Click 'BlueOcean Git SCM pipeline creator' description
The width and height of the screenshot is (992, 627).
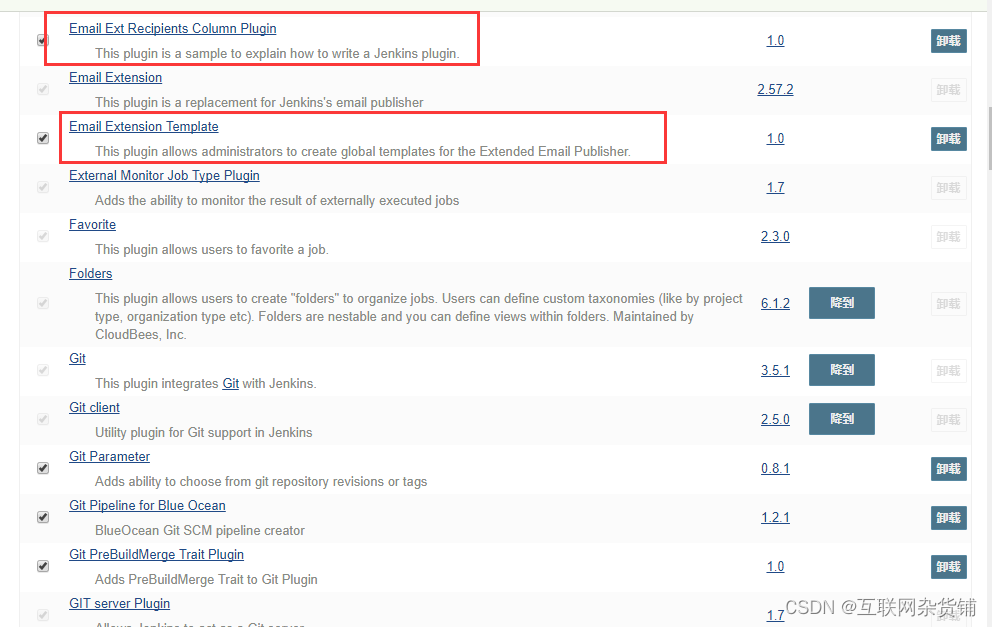[200, 531]
